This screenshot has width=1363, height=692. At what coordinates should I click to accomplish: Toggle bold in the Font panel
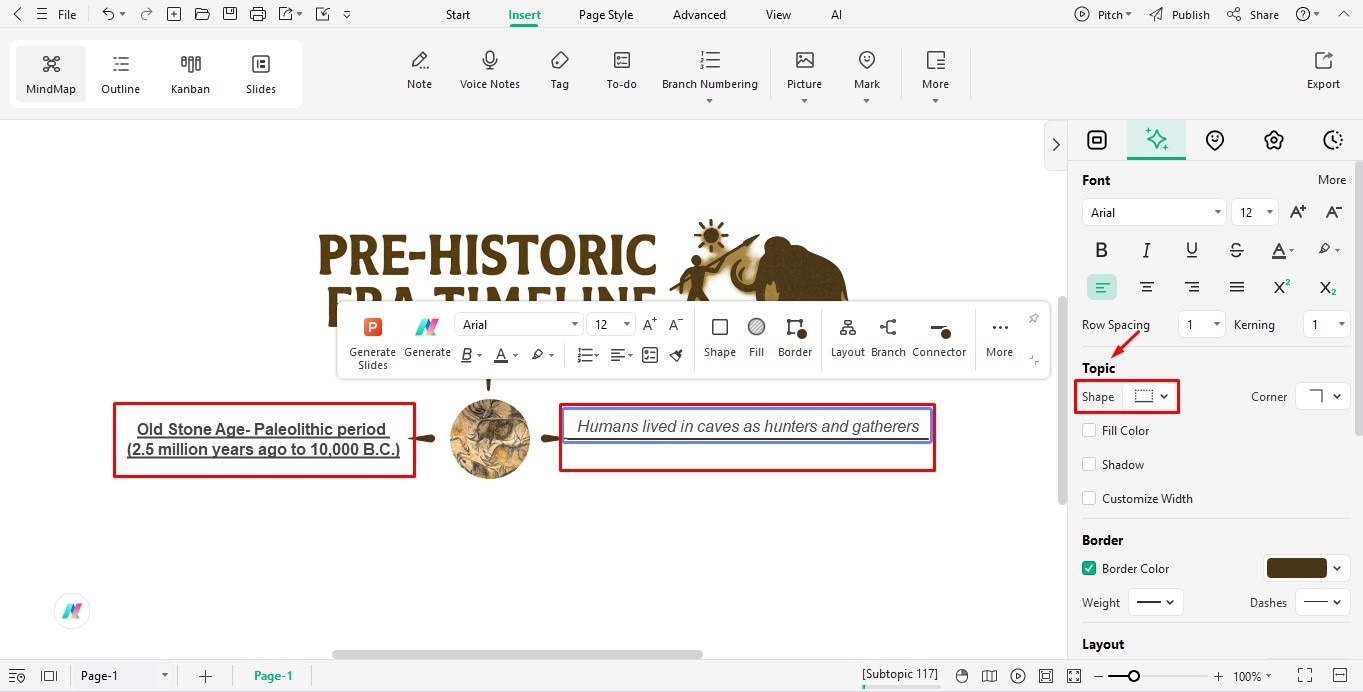1102,250
